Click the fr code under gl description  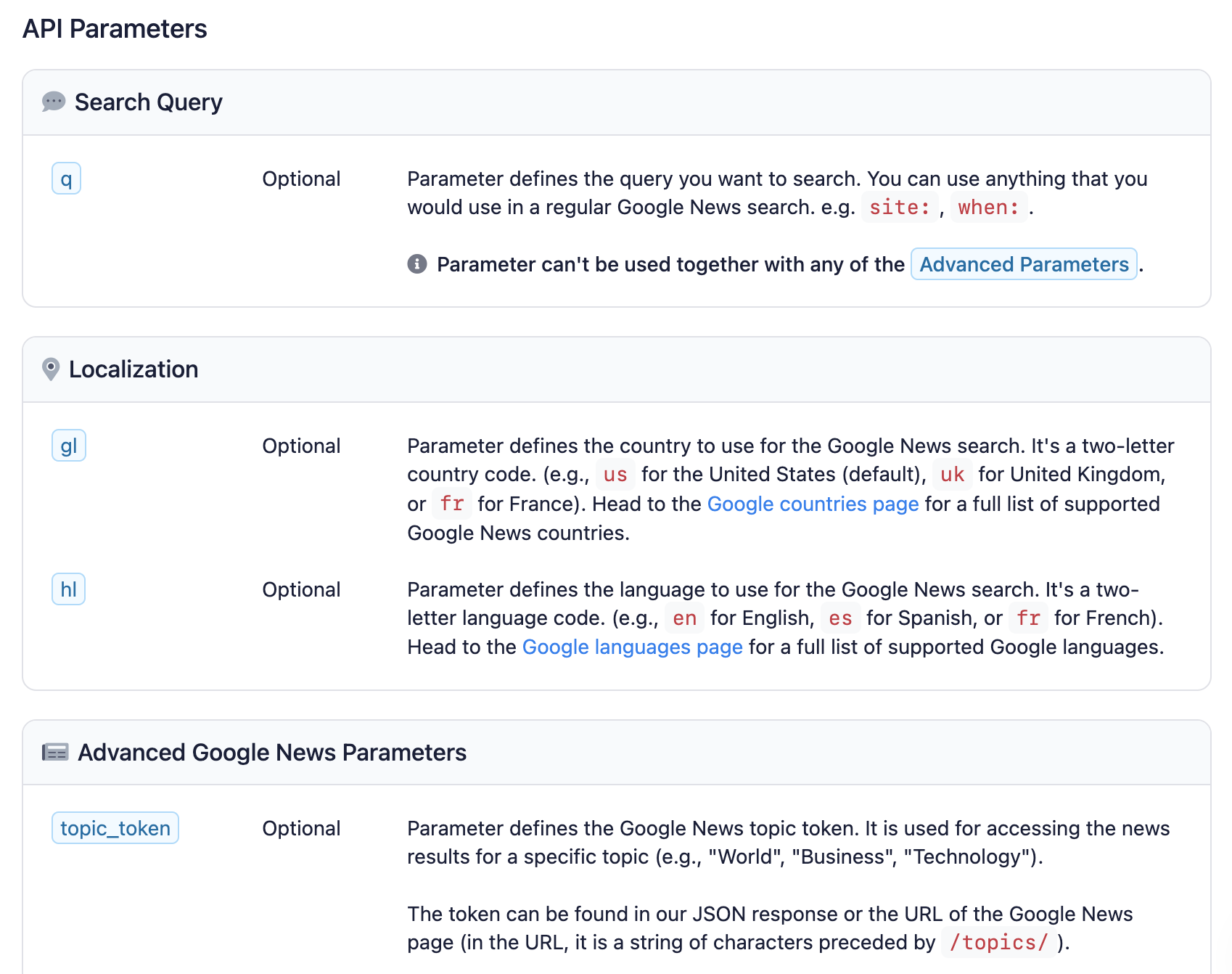point(451,504)
